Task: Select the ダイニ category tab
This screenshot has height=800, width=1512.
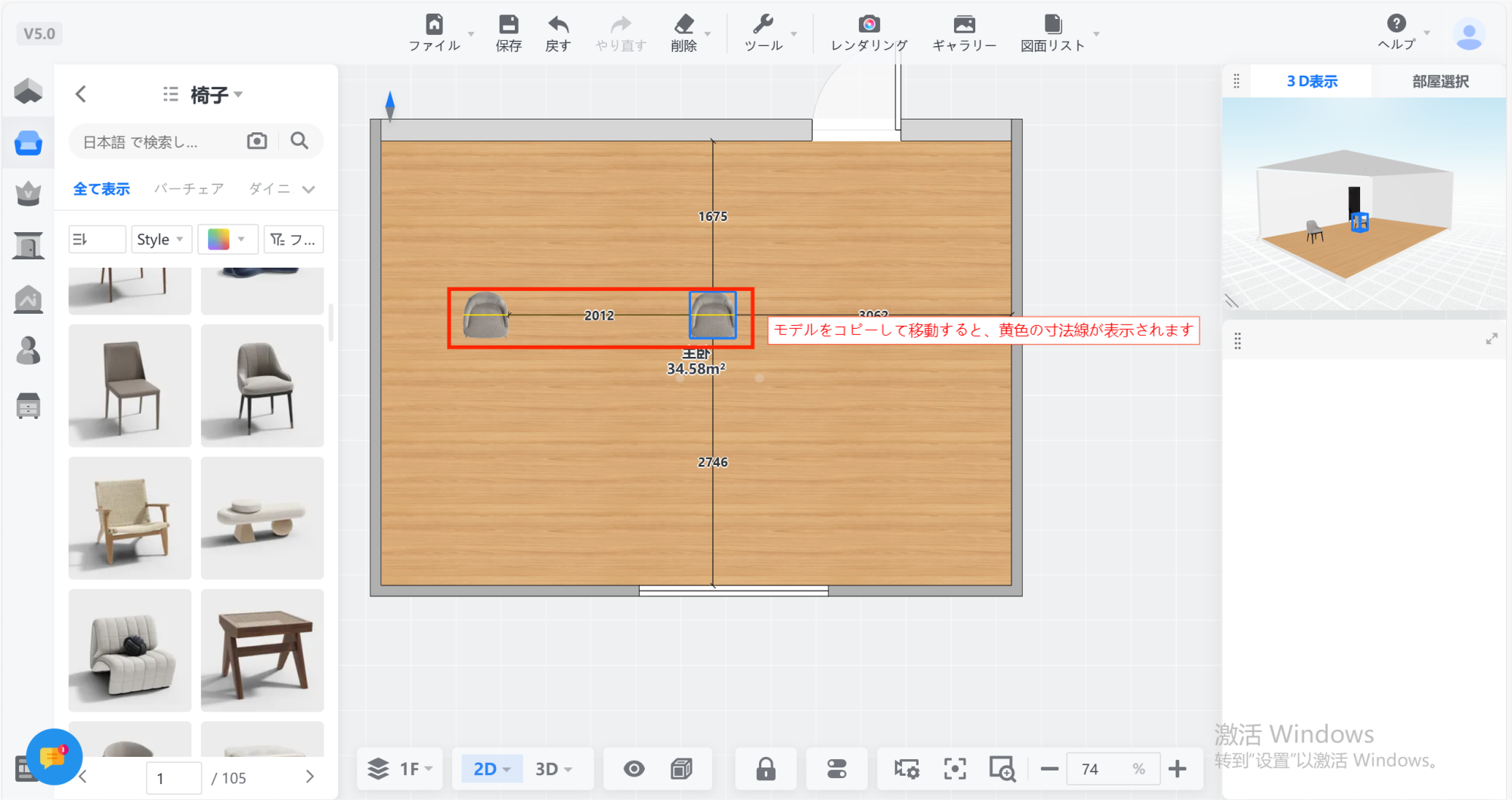Action: [270, 189]
